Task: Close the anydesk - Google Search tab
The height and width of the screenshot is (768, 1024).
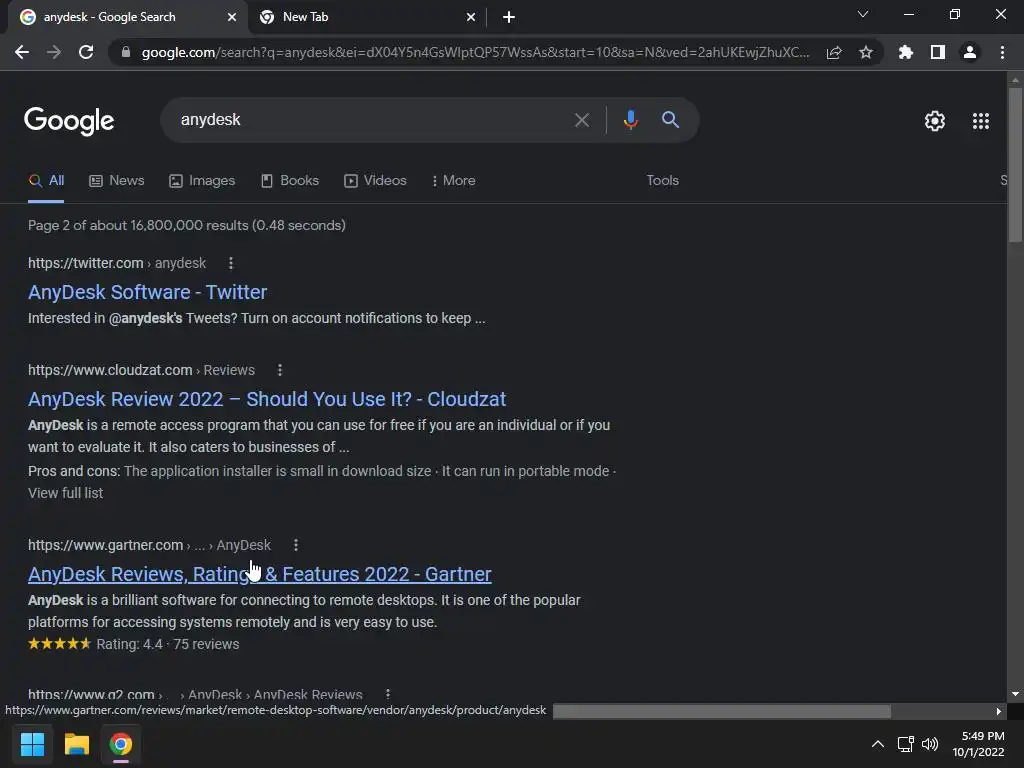Action: point(232,17)
